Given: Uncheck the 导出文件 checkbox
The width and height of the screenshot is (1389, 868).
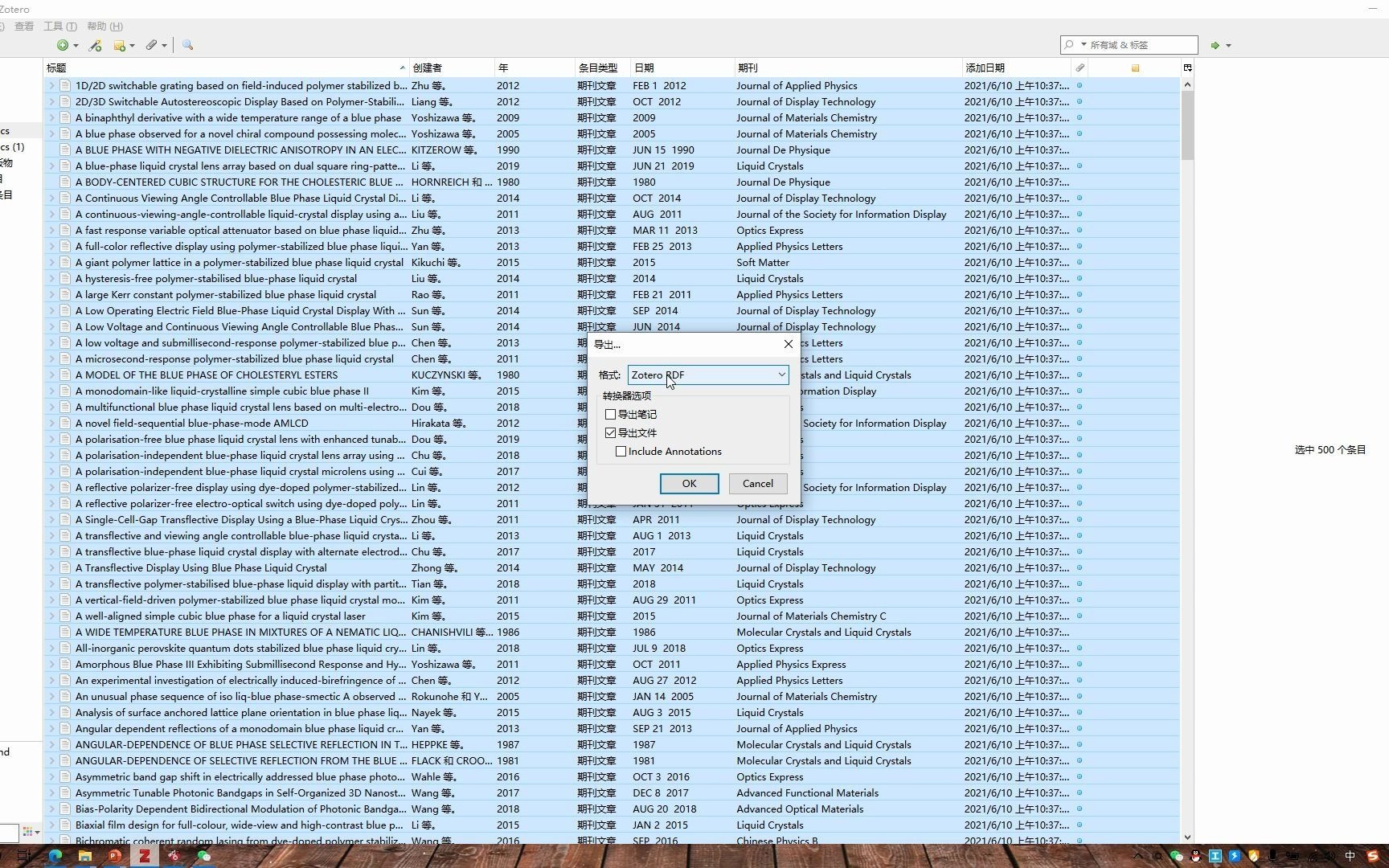Looking at the screenshot, I should coord(611,433).
